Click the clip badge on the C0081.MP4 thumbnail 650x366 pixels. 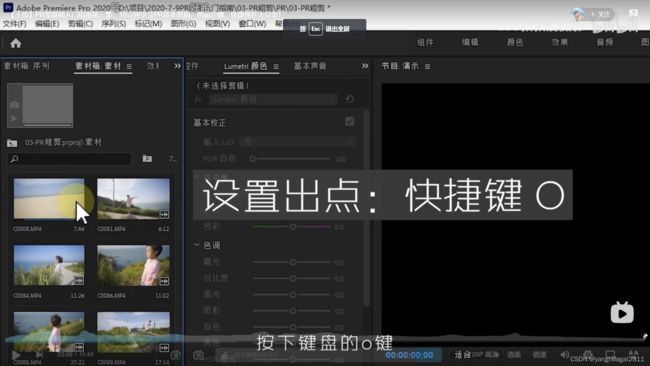click(x=164, y=214)
